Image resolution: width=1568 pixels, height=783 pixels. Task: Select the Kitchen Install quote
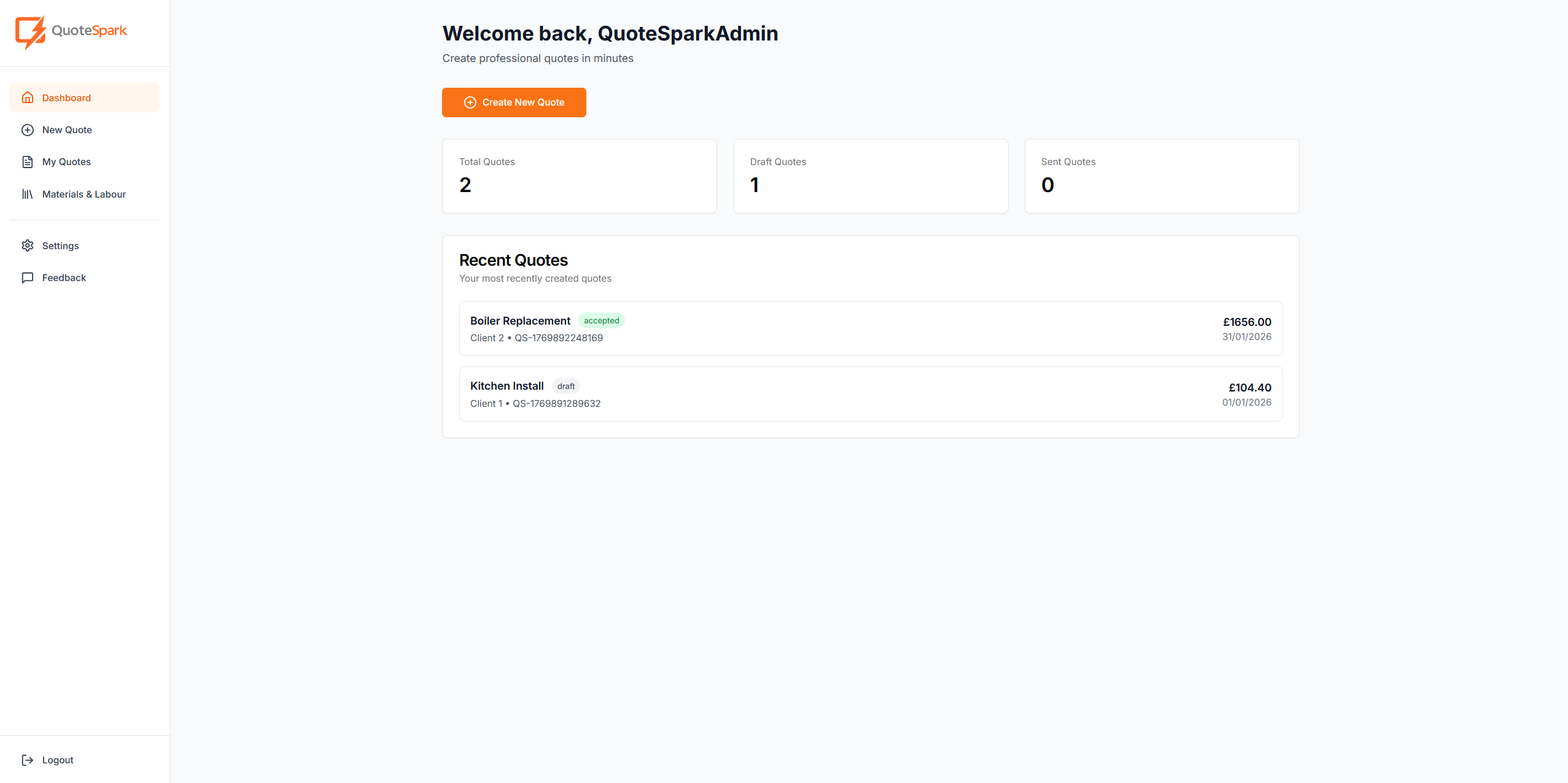tap(870, 393)
